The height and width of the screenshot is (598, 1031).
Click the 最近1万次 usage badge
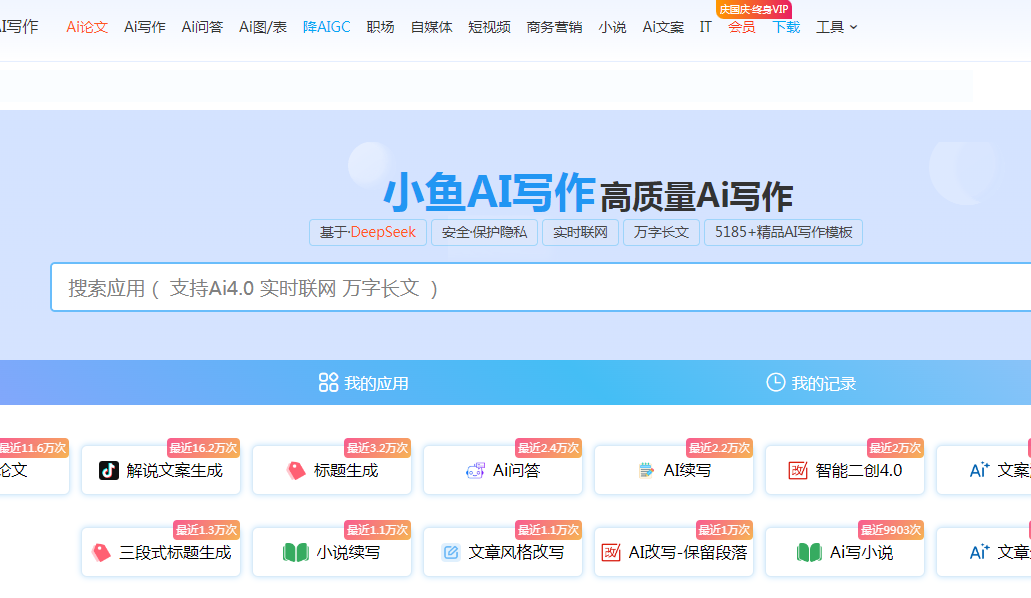(x=725, y=530)
